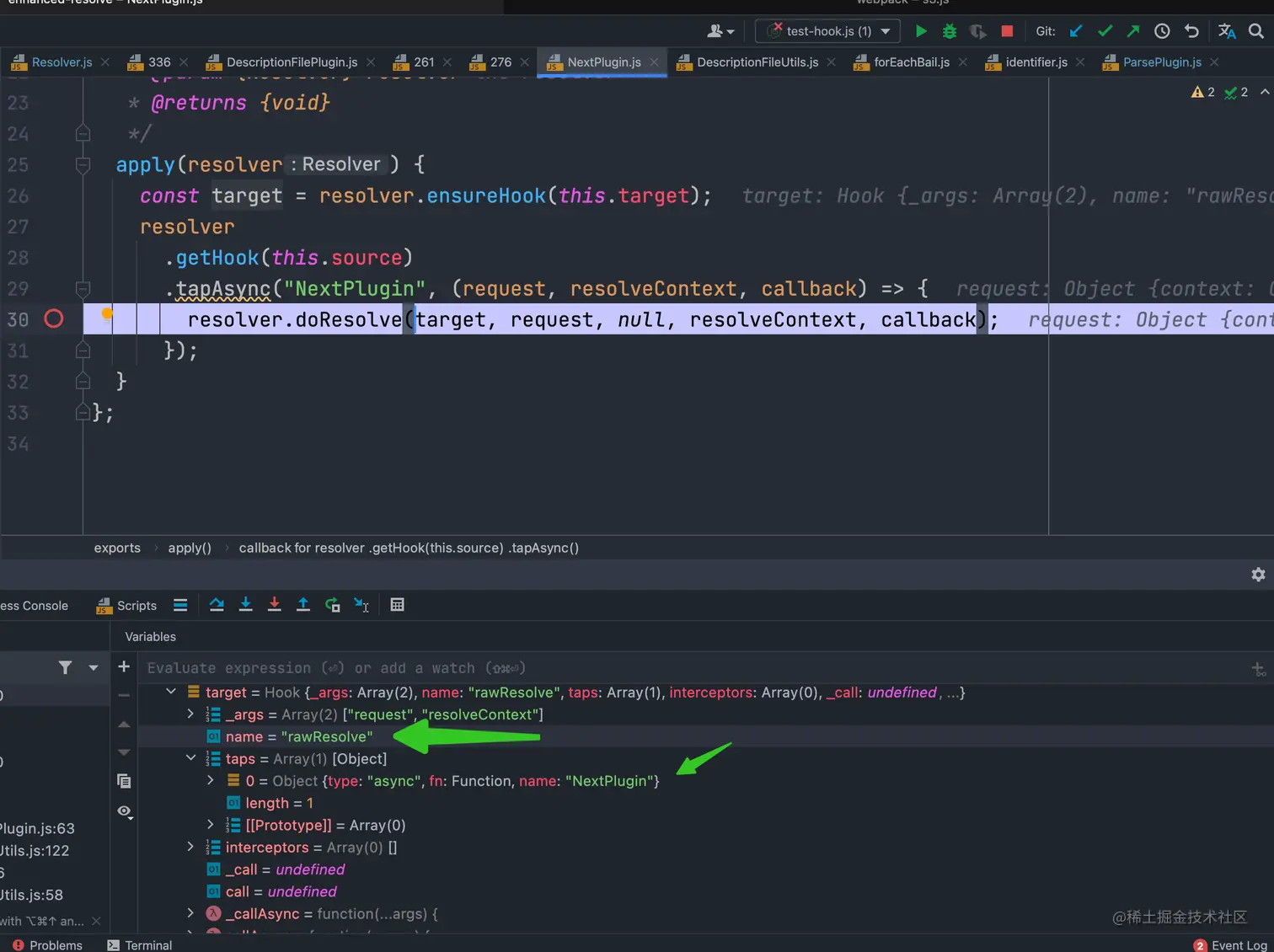Expand the _args array node
This screenshot has height=952, width=1274.
pos(190,714)
